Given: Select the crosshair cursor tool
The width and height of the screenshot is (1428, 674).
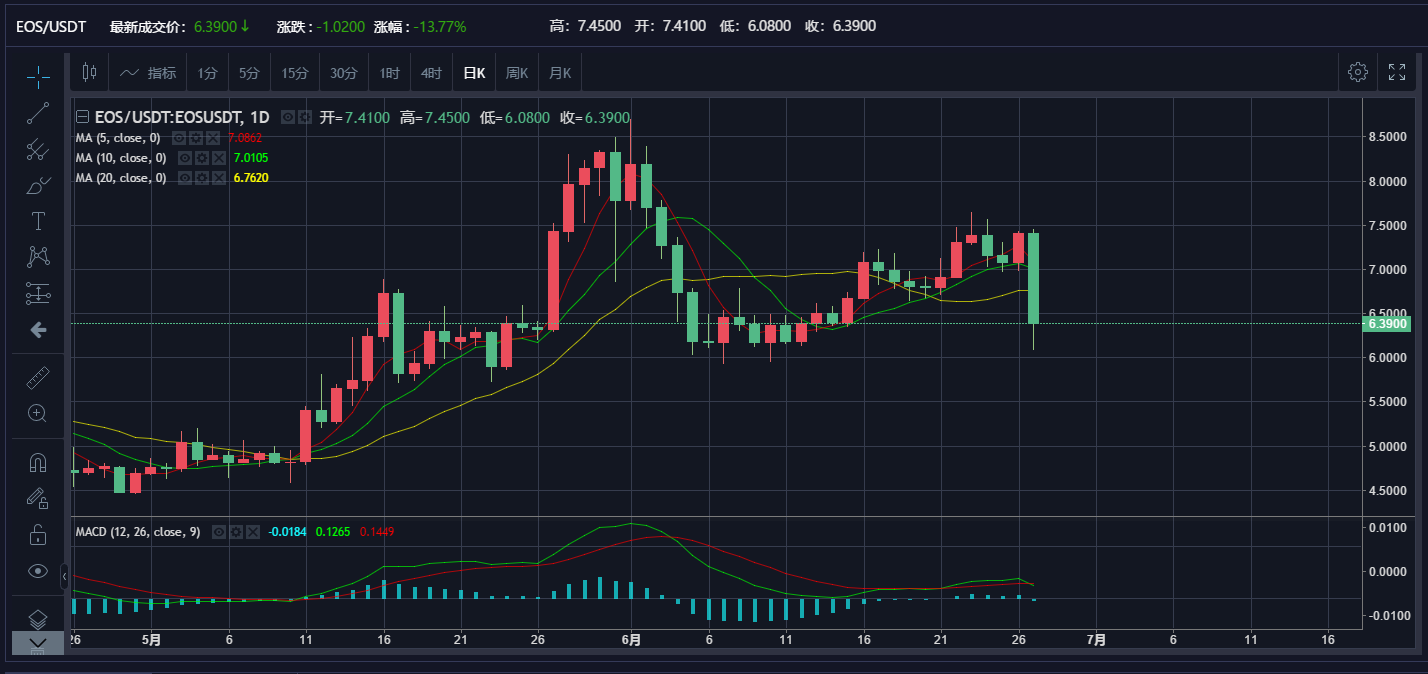Looking at the screenshot, I should click(x=38, y=75).
